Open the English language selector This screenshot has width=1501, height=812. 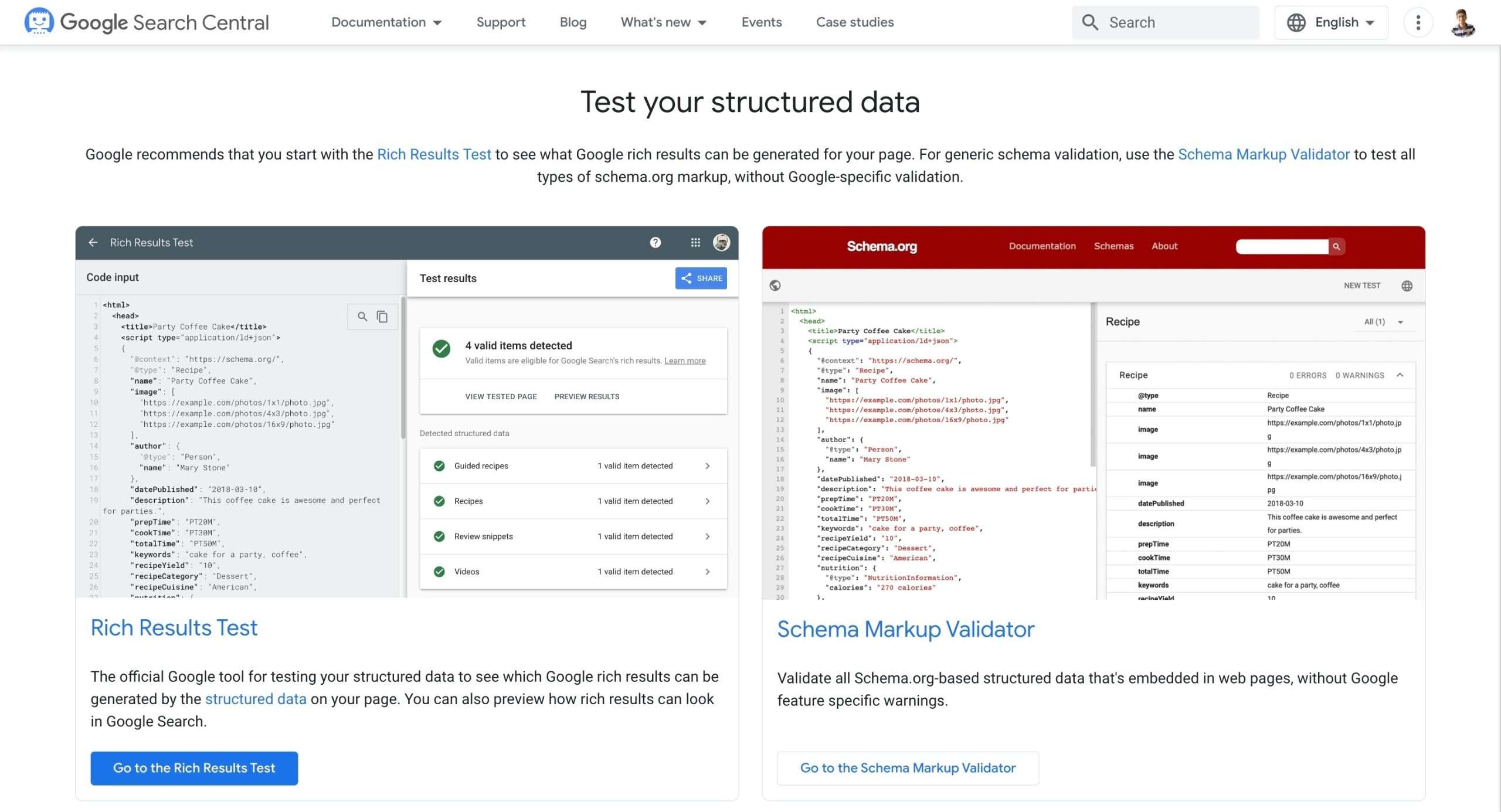1331,22
